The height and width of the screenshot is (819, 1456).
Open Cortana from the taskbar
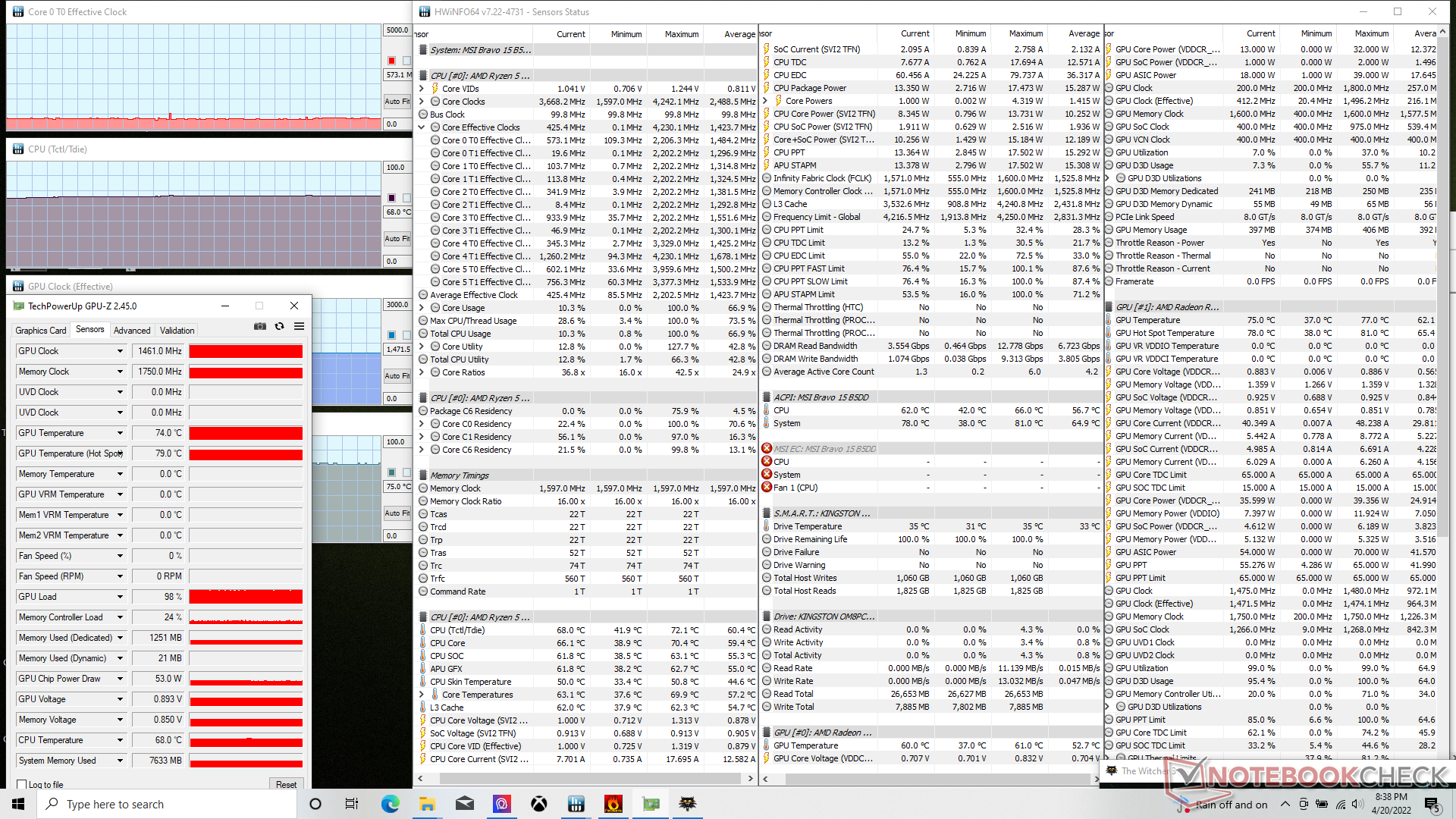pyautogui.click(x=315, y=804)
